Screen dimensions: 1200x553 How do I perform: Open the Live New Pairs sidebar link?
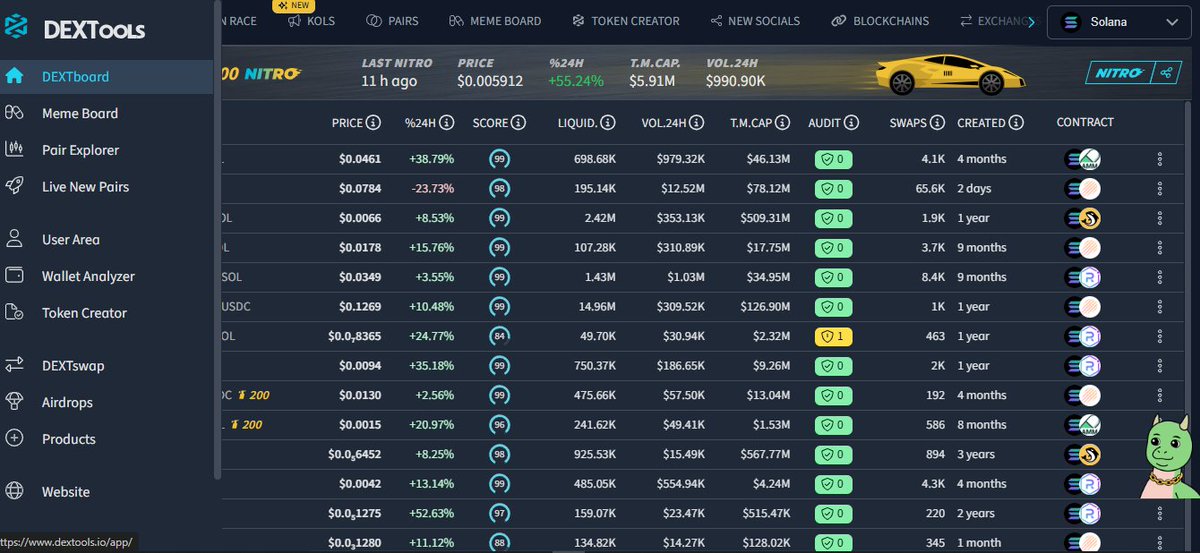[85, 187]
